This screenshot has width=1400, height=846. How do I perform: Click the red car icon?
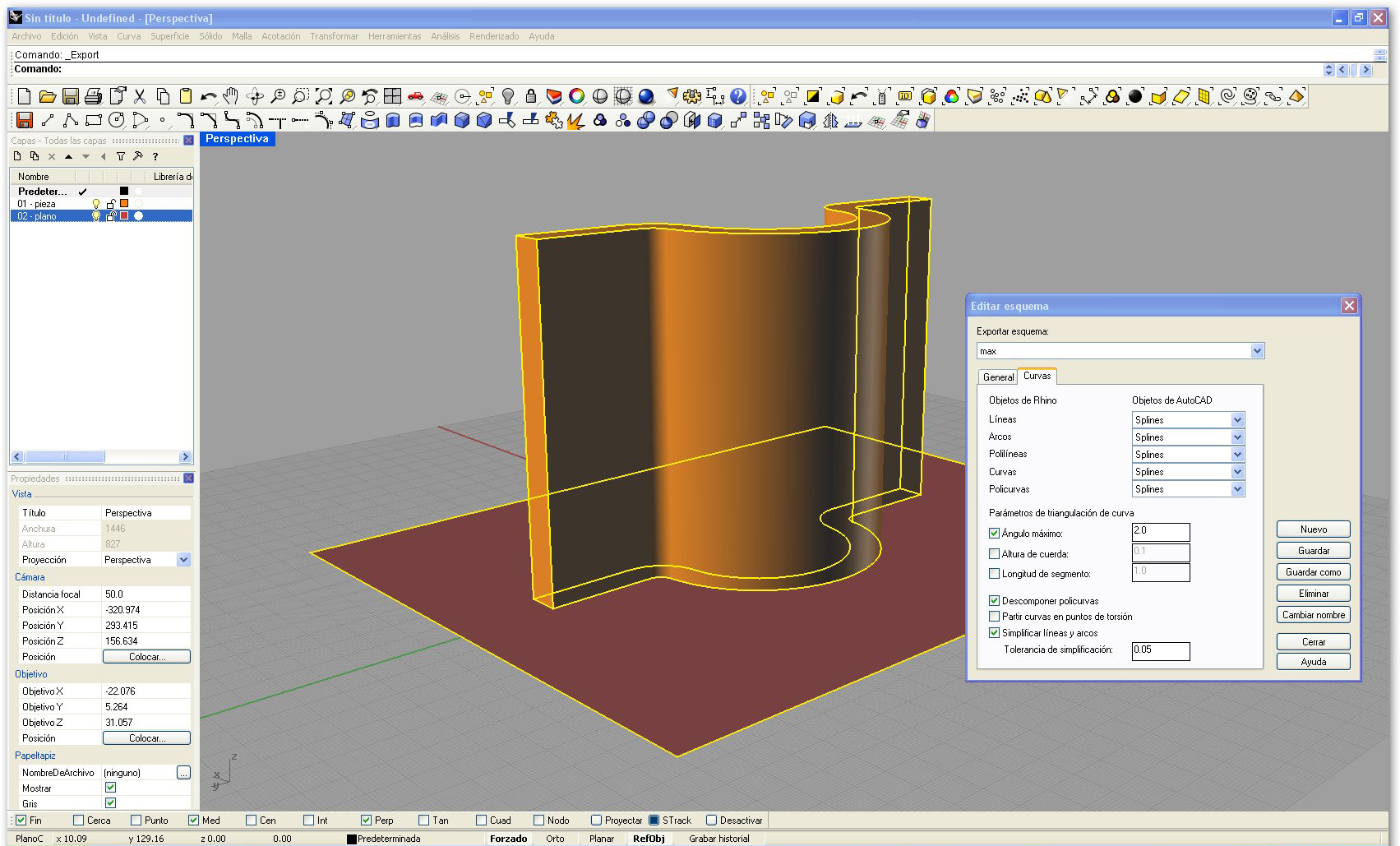coord(416,96)
